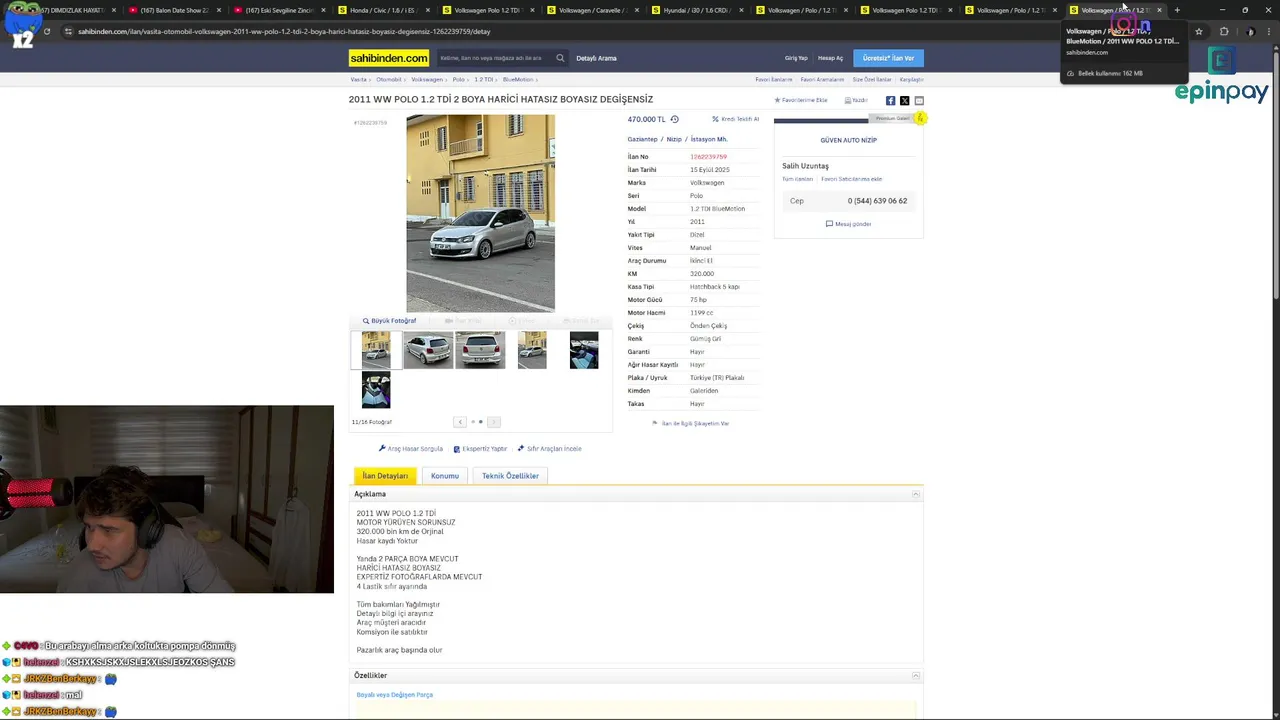The height and width of the screenshot is (720, 1280).
Task: Click the star icon beside Favorilerime Ekle
Action: [x=777, y=100]
